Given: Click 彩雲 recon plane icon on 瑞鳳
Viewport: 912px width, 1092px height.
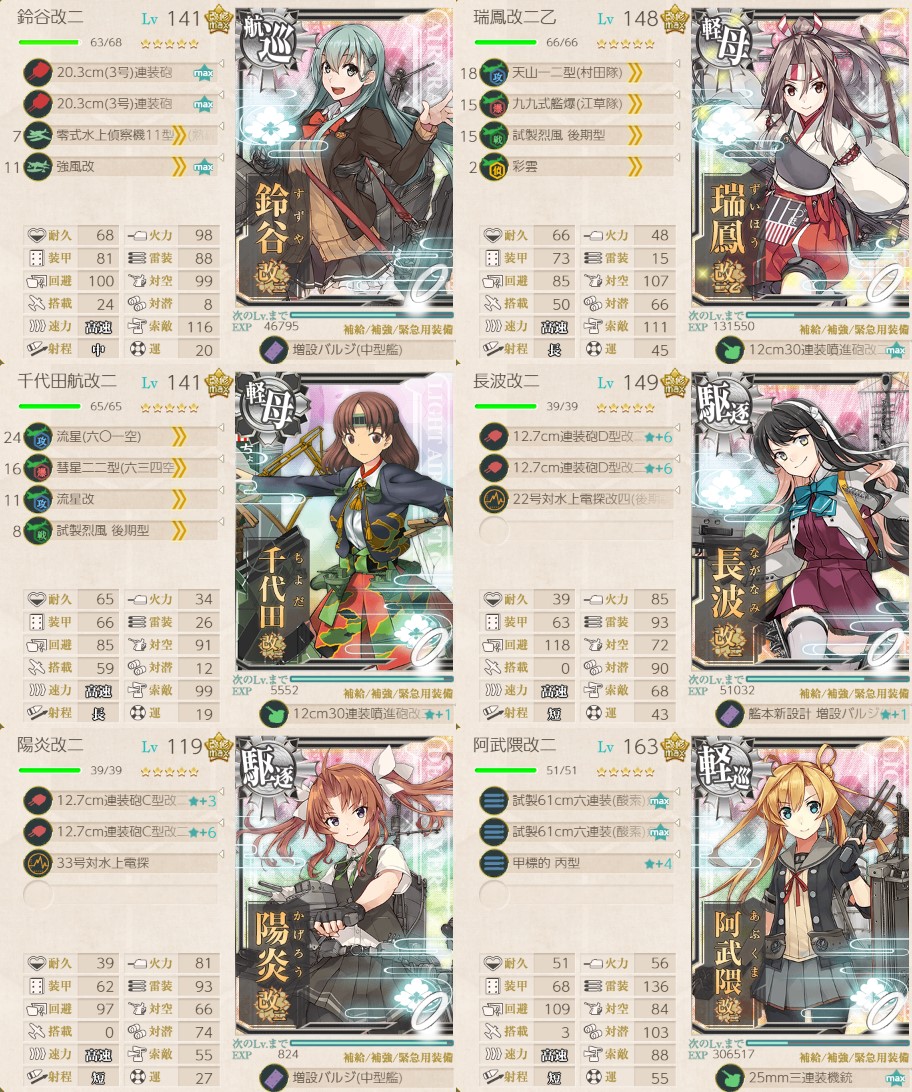Looking at the screenshot, I should coord(494,166).
